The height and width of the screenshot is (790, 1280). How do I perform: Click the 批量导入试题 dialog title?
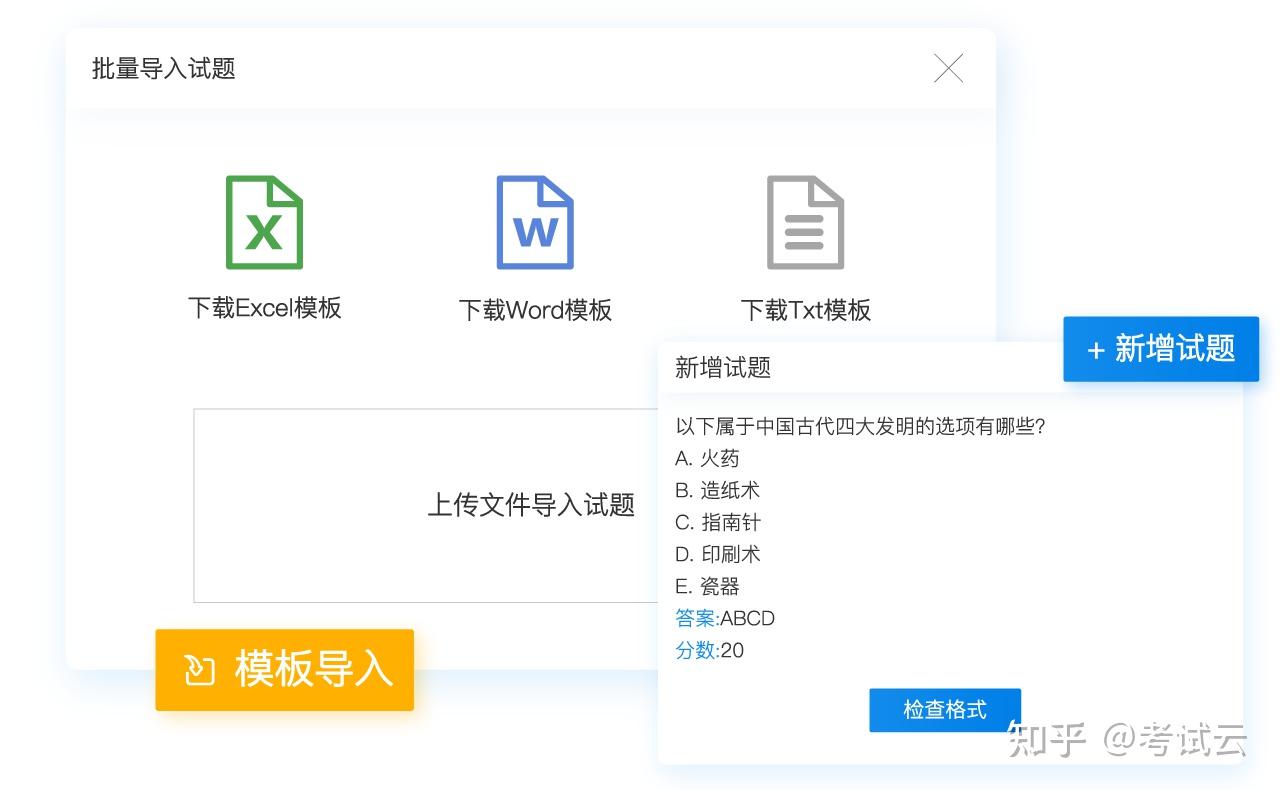pyautogui.click(x=163, y=68)
